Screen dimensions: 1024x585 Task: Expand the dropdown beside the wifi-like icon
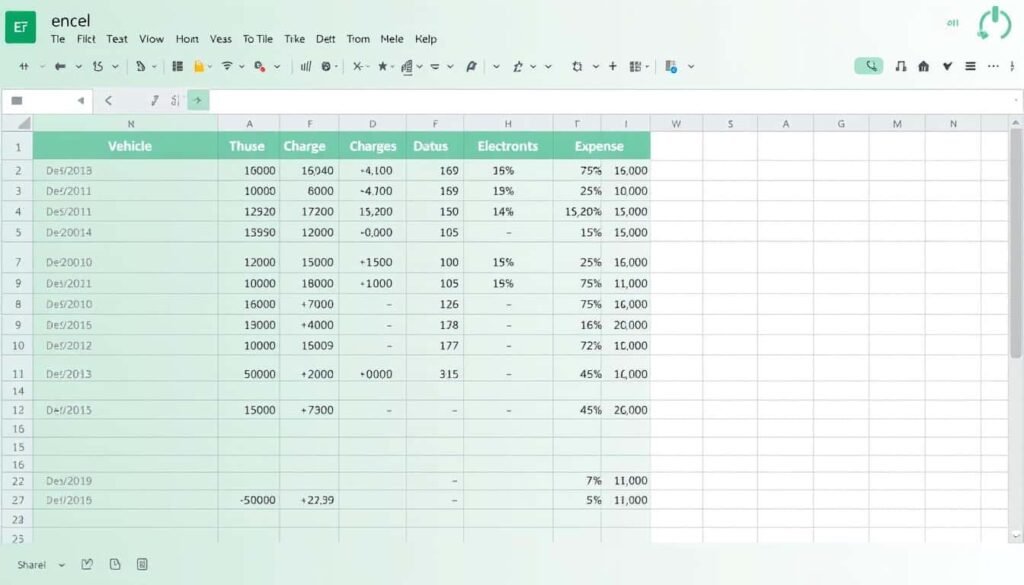(x=244, y=67)
